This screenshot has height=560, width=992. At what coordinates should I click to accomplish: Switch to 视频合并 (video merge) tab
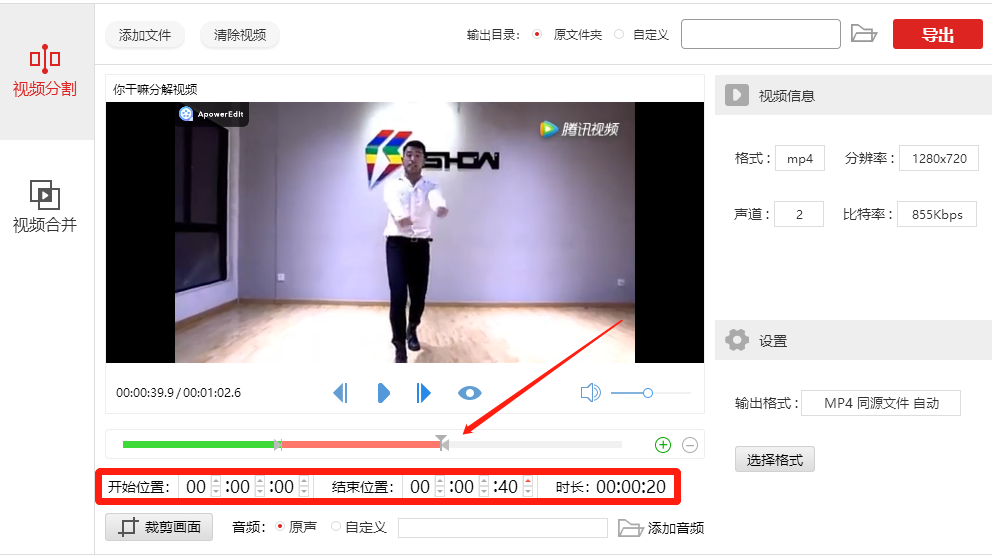point(45,207)
